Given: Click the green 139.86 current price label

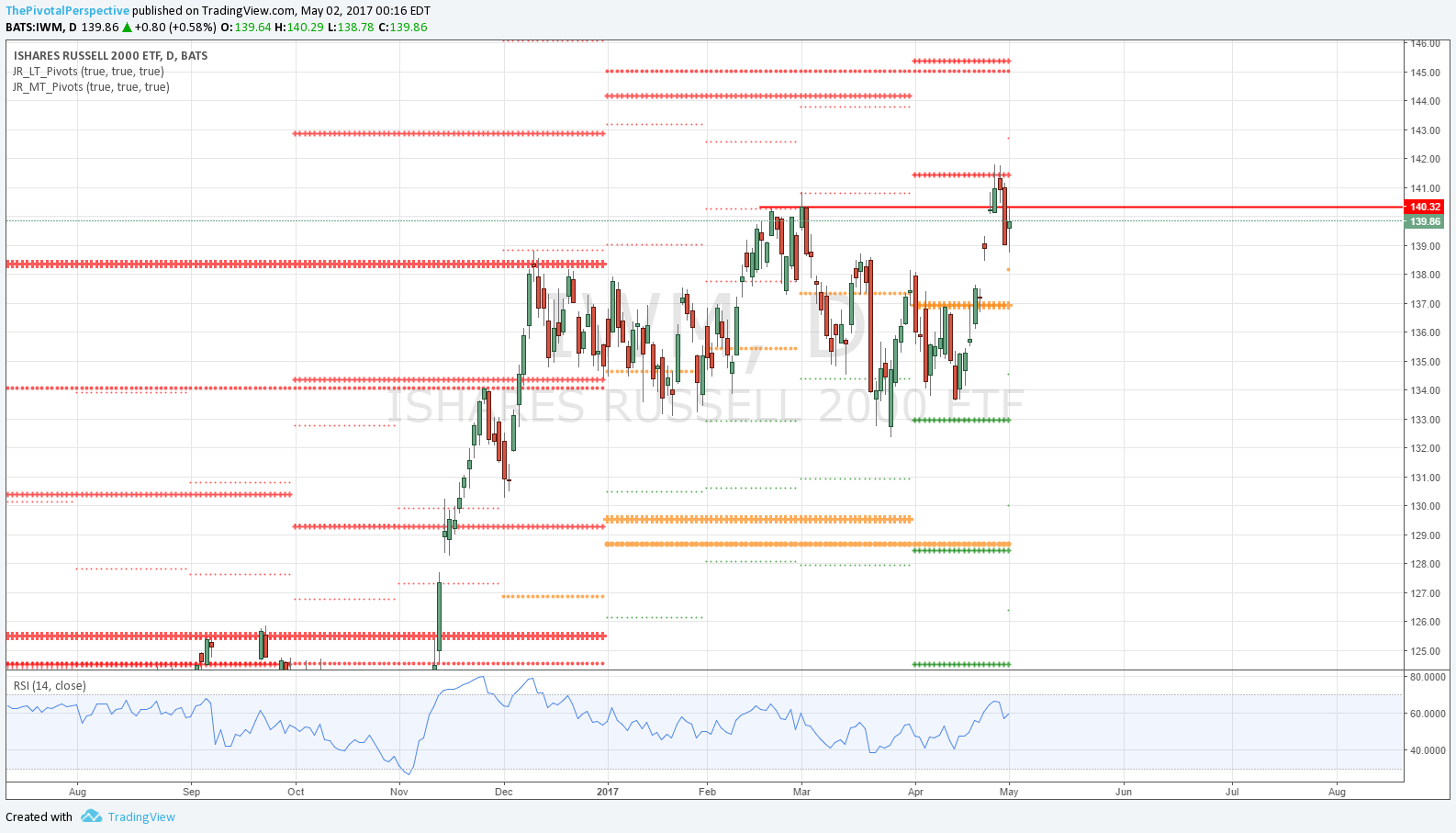Looking at the screenshot, I should (1425, 222).
